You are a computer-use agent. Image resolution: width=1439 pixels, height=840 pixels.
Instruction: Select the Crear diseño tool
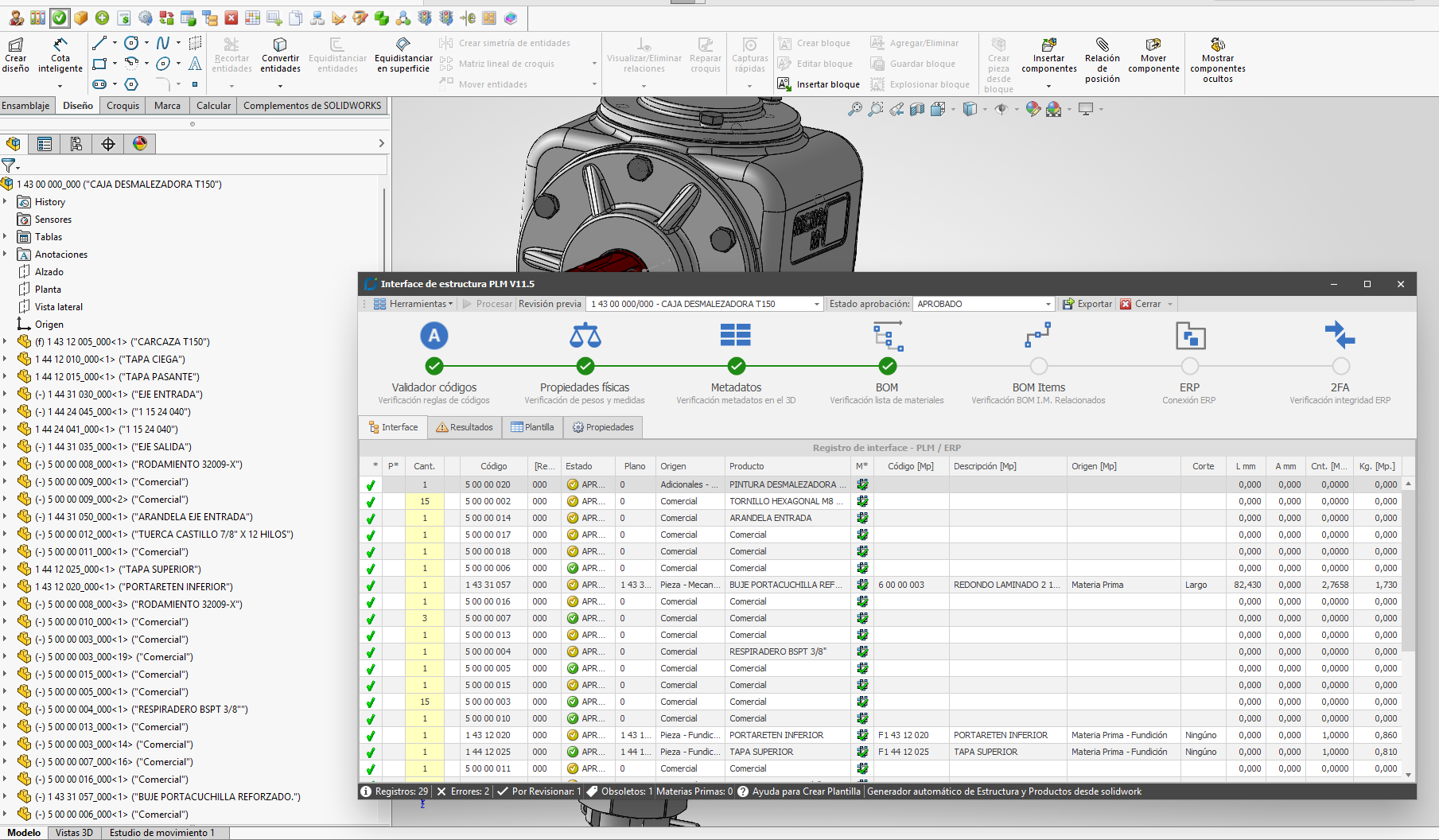pos(16,55)
